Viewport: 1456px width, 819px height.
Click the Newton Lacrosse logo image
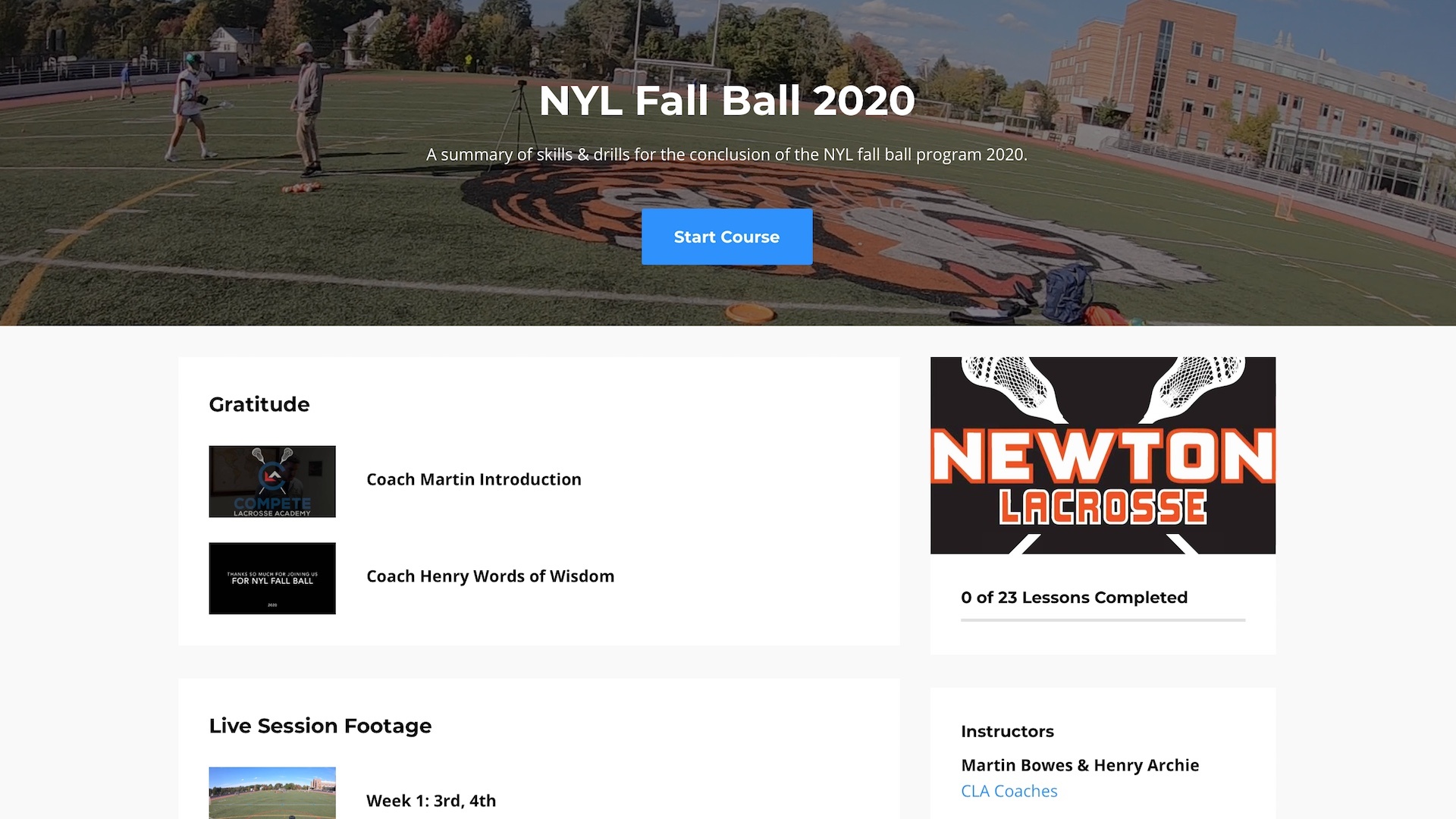pyautogui.click(x=1103, y=455)
